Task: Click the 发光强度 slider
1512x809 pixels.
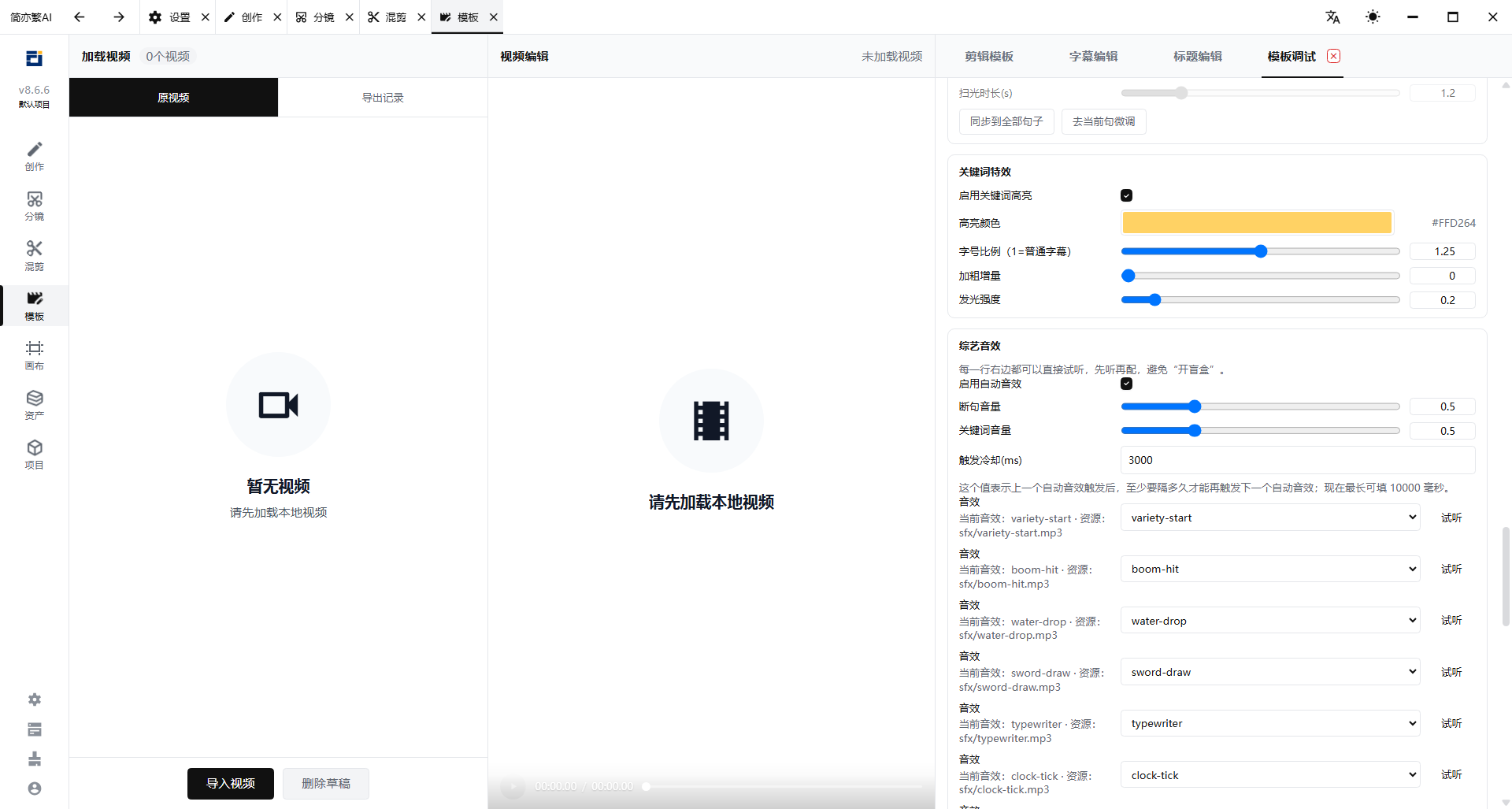Action: pyautogui.click(x=1260, y=300)
